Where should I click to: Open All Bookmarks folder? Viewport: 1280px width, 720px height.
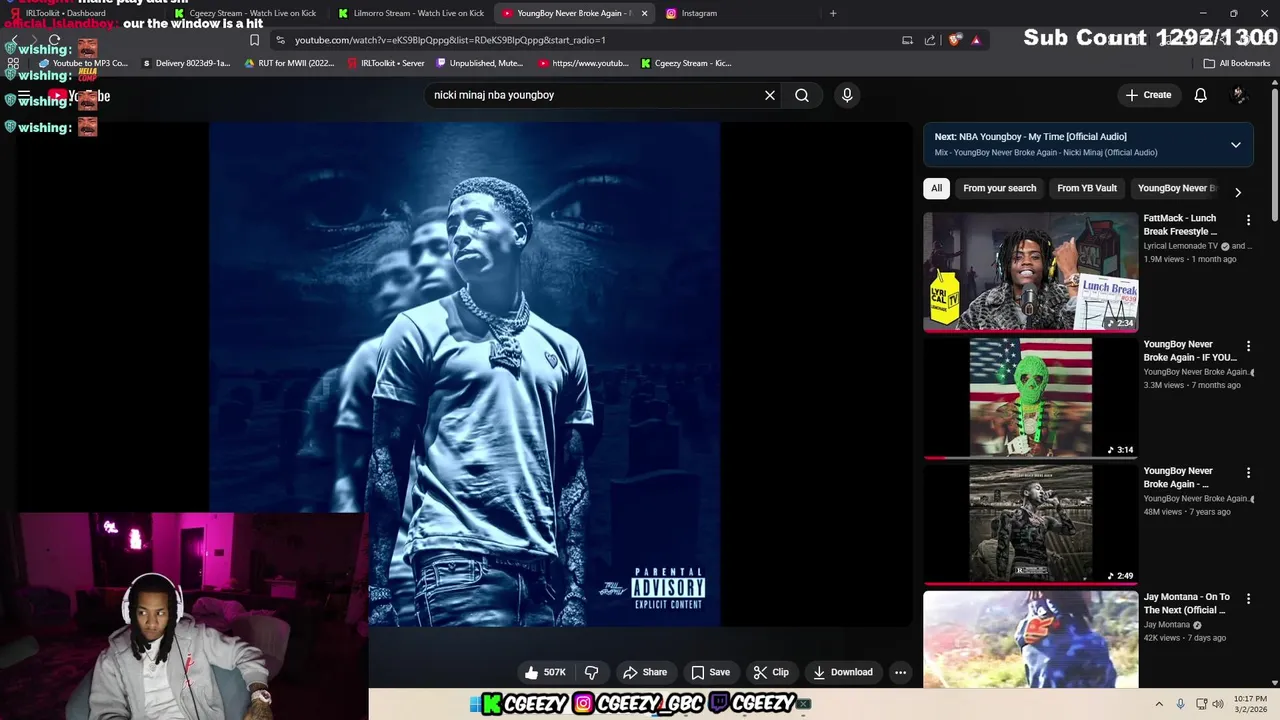[x=1237, y=63]
